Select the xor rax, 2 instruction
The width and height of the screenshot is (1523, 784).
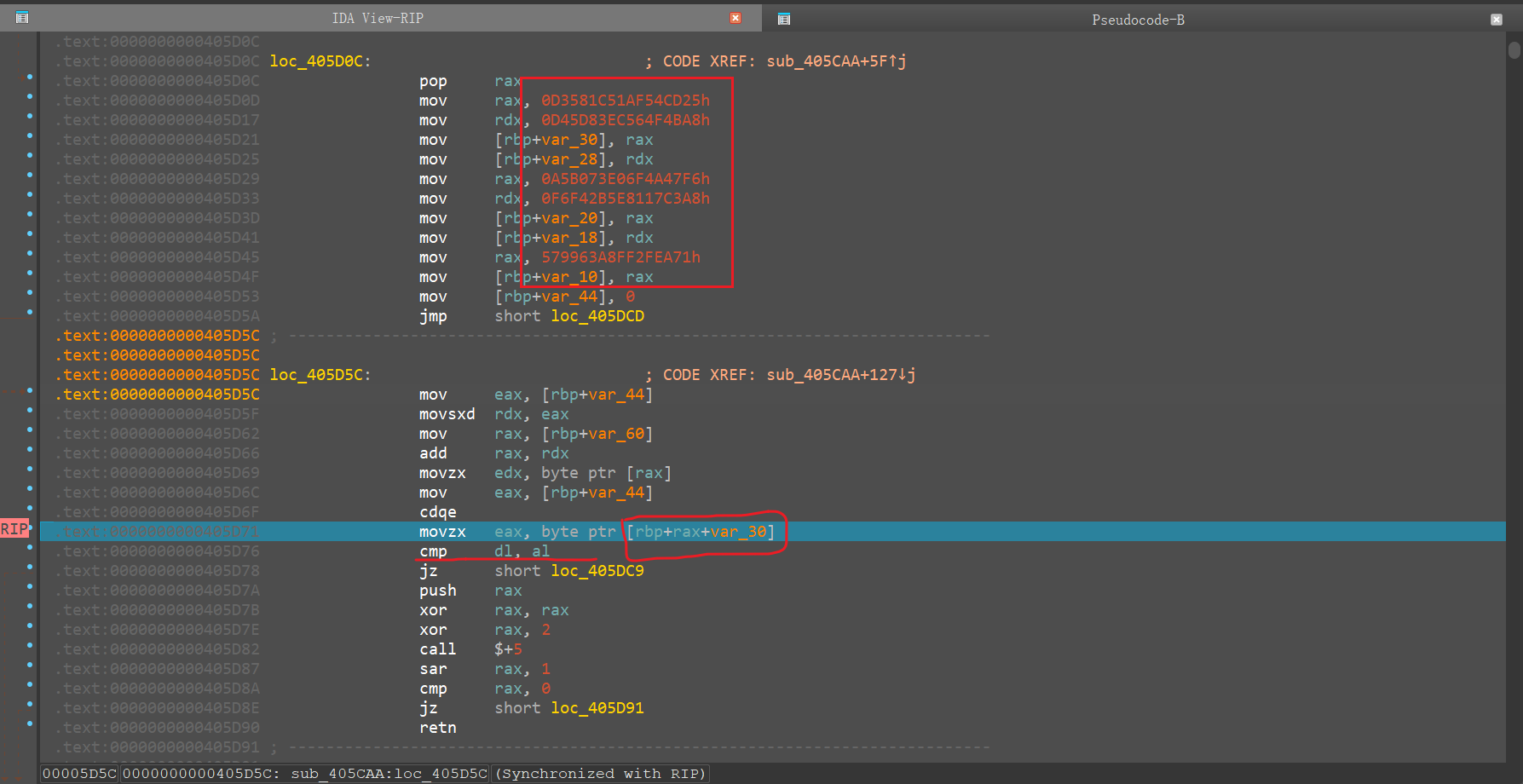tap(485, 630)
